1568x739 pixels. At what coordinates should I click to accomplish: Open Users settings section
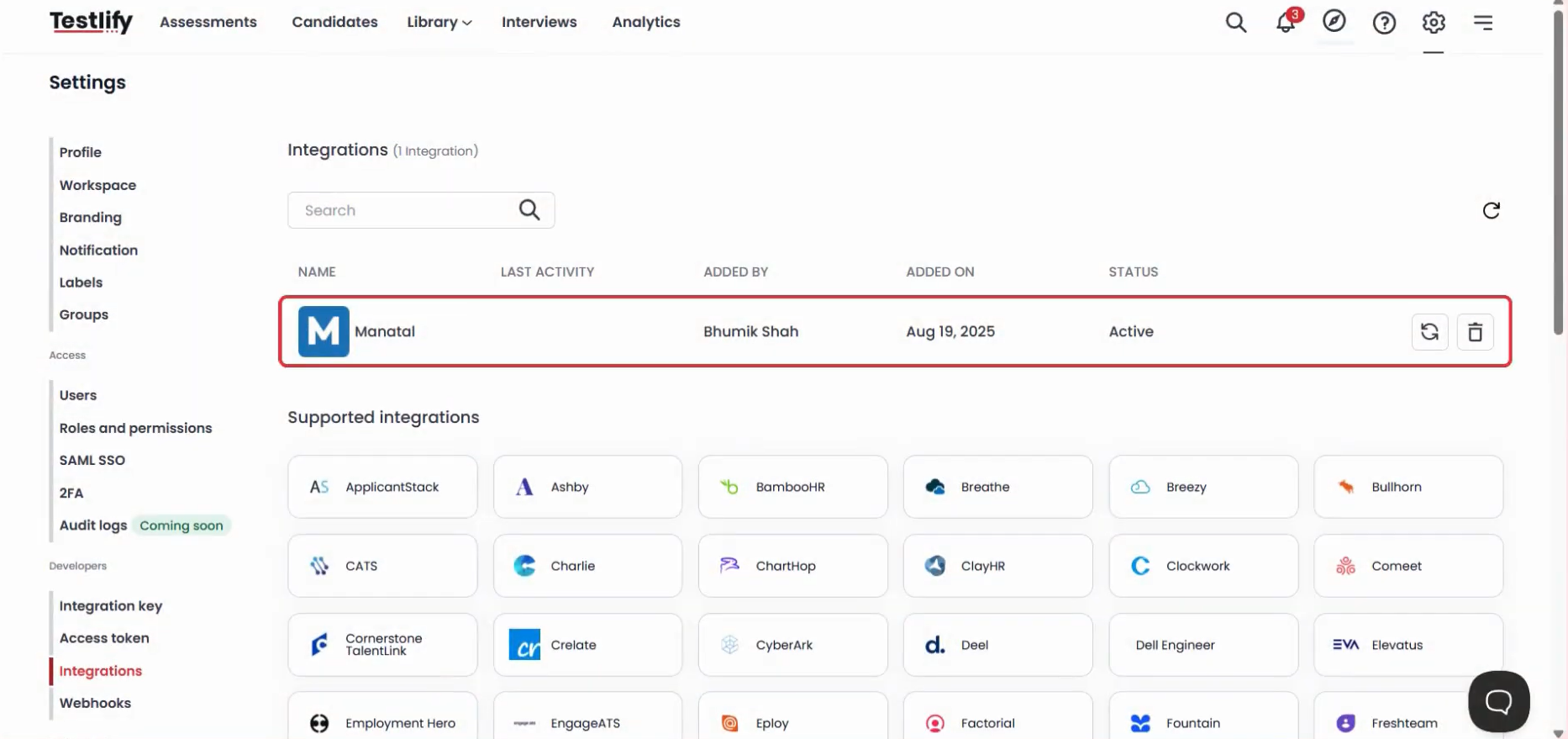click(77, 395)
